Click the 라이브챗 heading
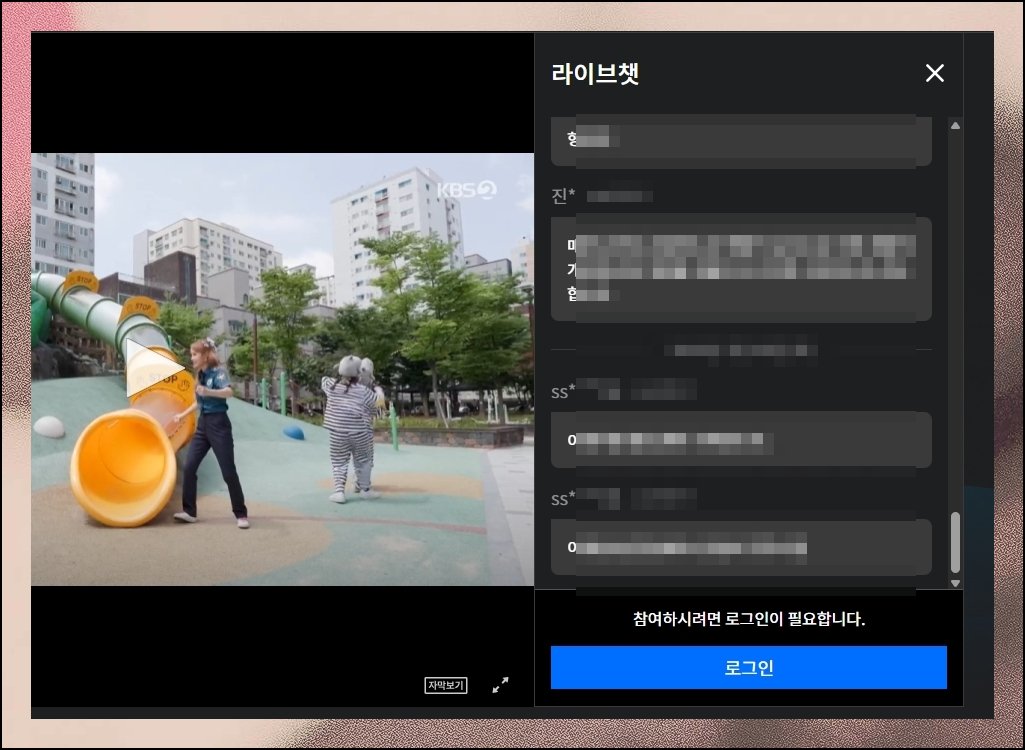The image size is (1025, 750). click(x=595, y=73)
